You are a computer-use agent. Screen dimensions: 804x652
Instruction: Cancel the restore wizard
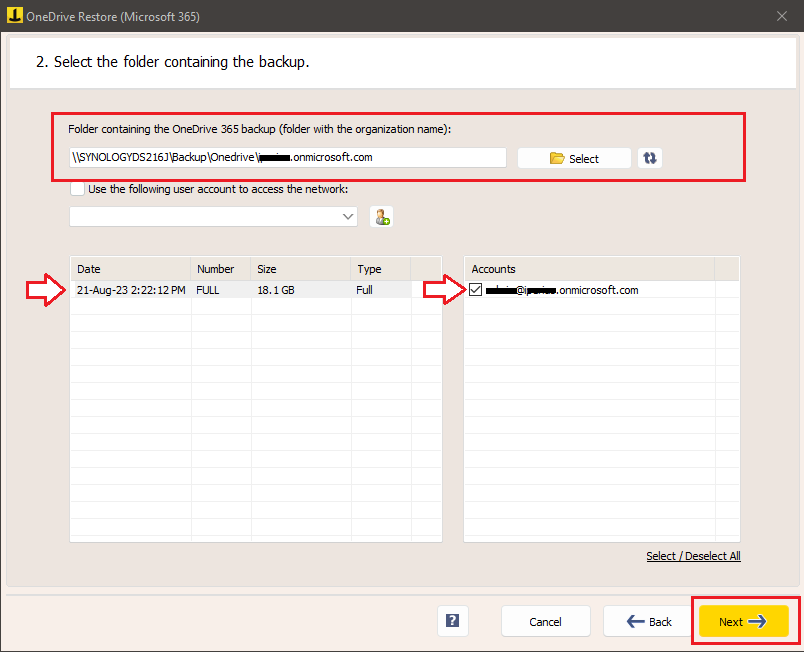click(x=545, y=621)
